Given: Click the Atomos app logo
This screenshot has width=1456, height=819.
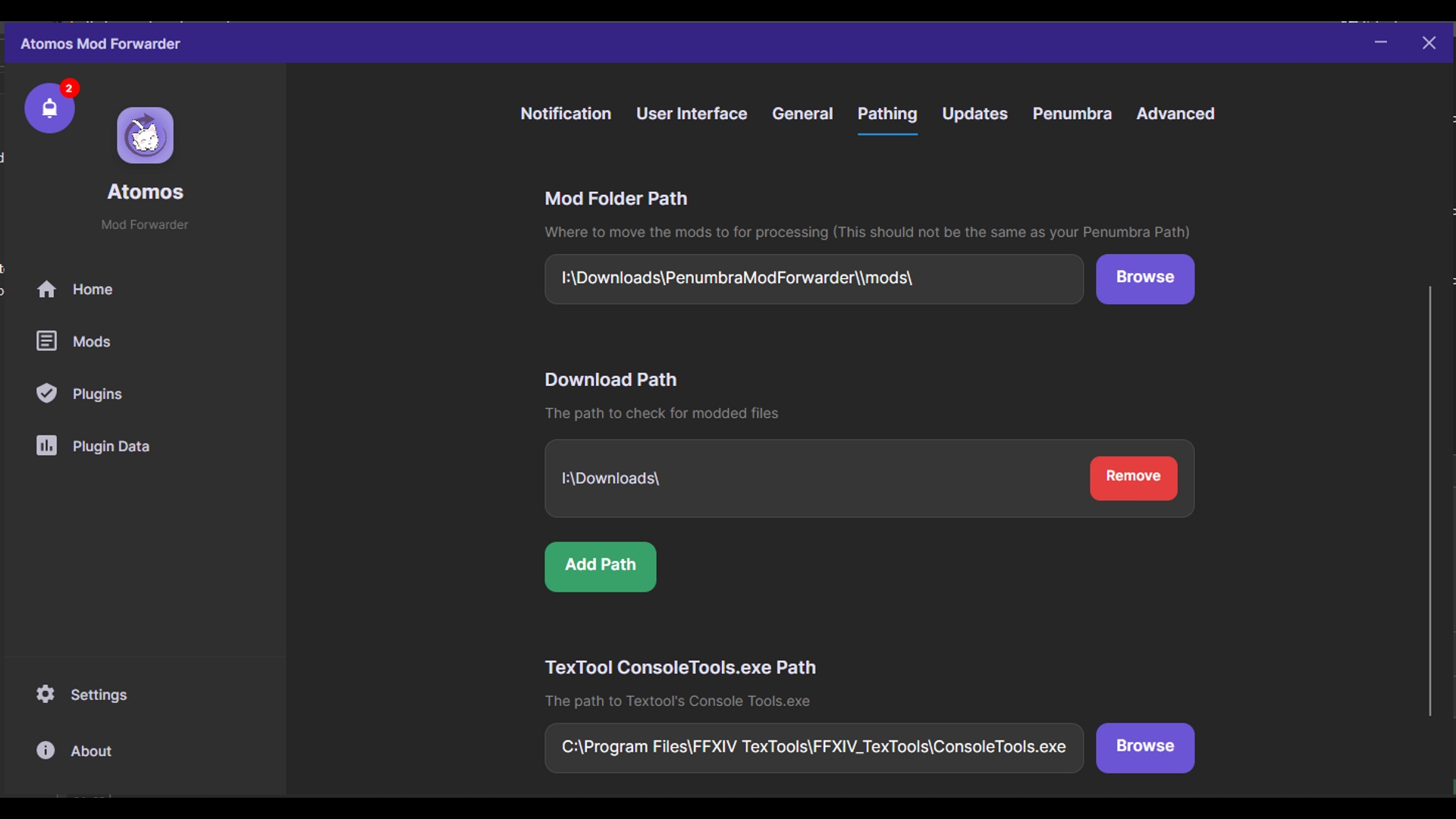Looking at the screenshot, I should (145, 135).
